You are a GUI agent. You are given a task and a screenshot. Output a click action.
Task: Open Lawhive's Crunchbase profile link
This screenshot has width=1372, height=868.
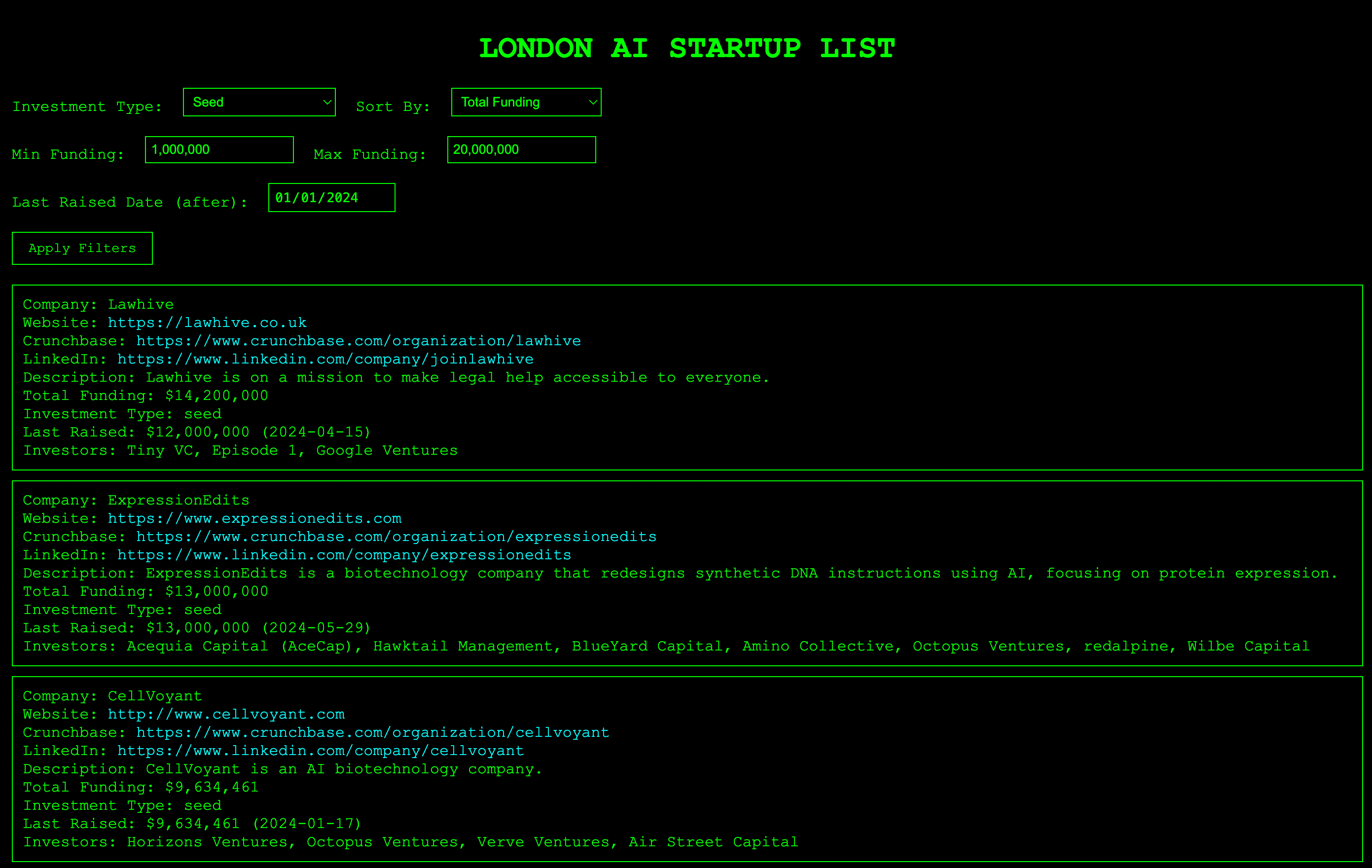click(x=358, y=341)
